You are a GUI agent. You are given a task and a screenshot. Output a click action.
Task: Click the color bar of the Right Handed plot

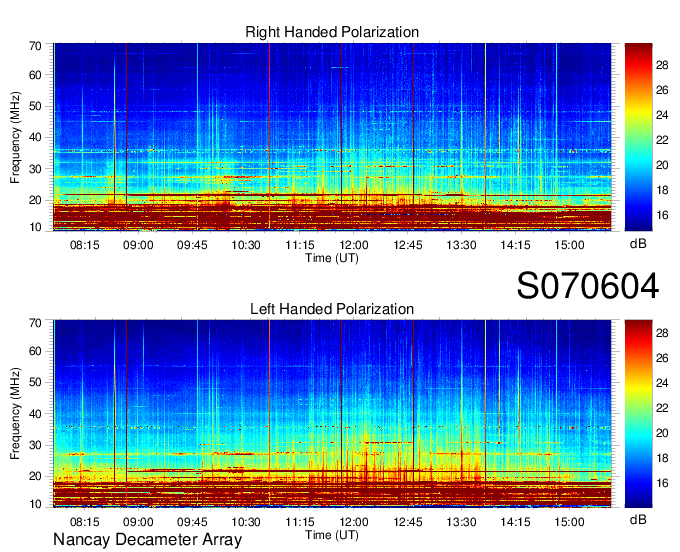638,137
